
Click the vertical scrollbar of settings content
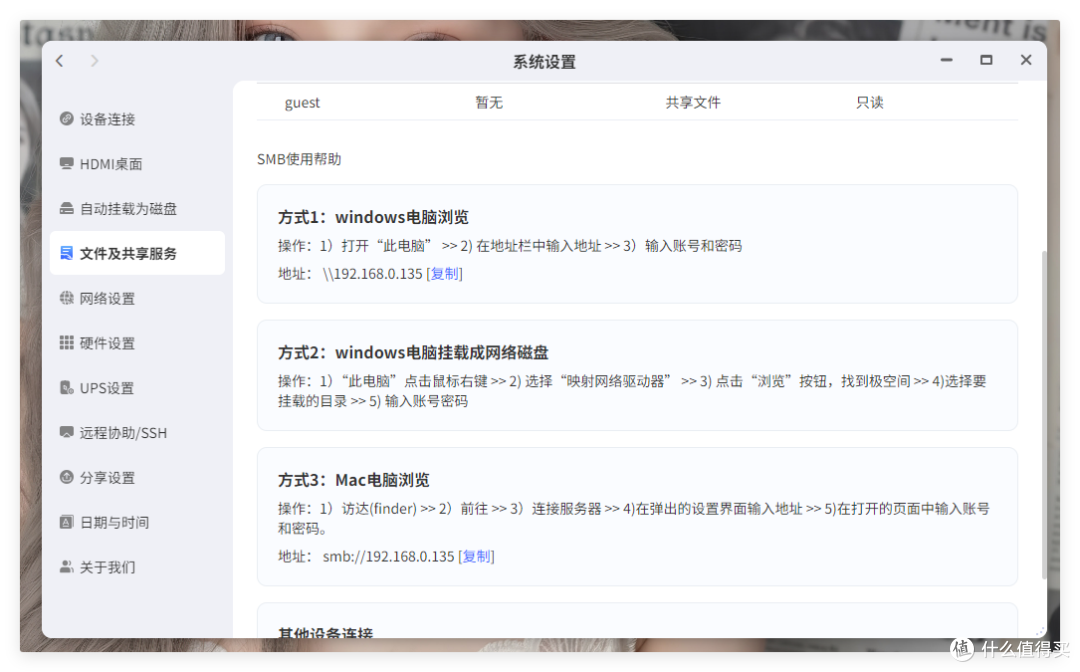pos(1044,414)
